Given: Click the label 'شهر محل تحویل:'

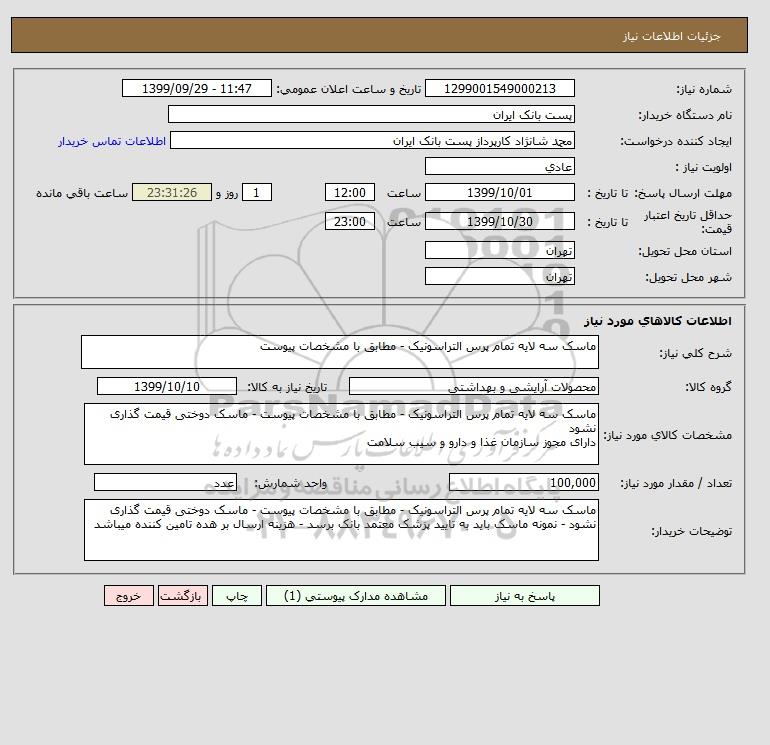Looking at the screenshot, I should 688,277.
